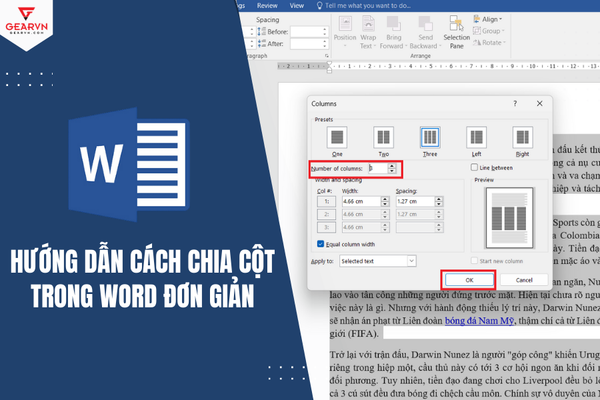600x400 pixels.
Task: Open the Group objects menu
Action: tap(489, 31)
